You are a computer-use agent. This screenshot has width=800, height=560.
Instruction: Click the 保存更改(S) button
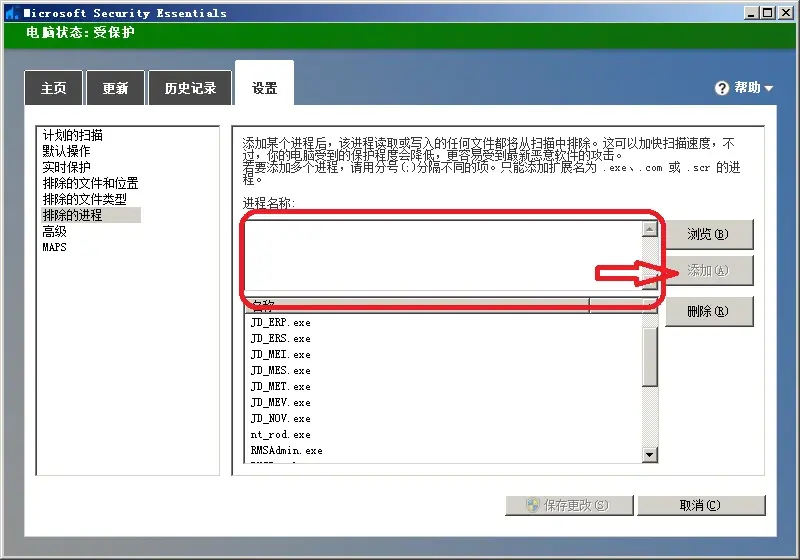pyautogui.click(x=569, y=505)
